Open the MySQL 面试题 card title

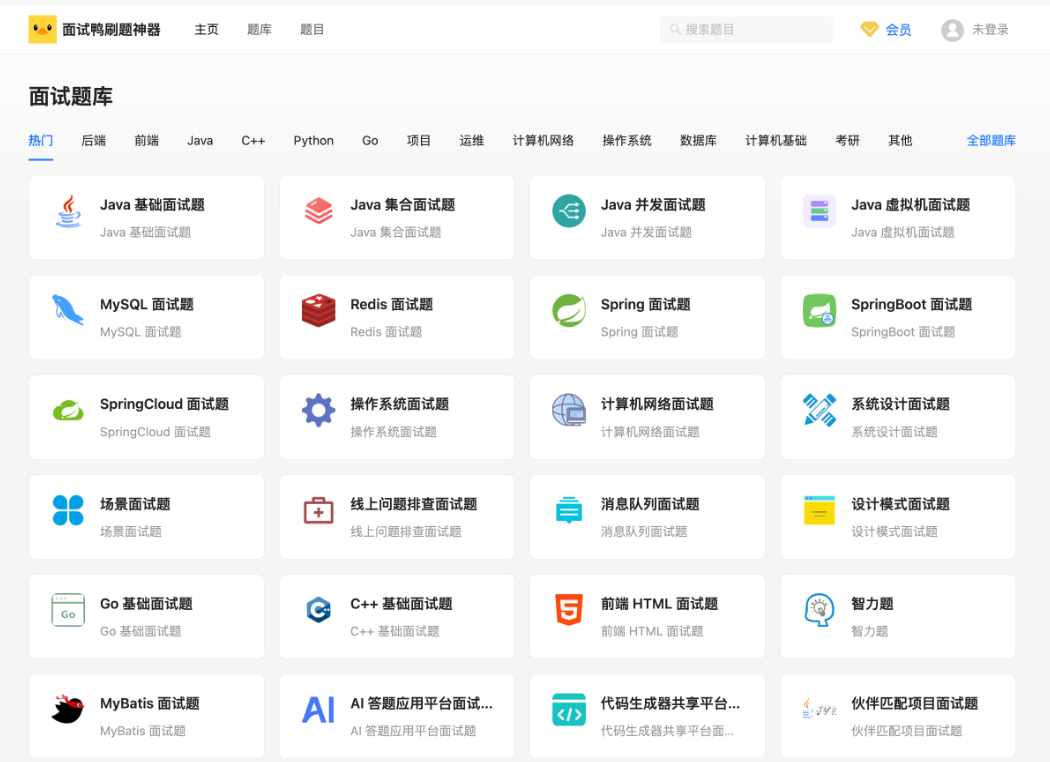click(x=147, y=305)
